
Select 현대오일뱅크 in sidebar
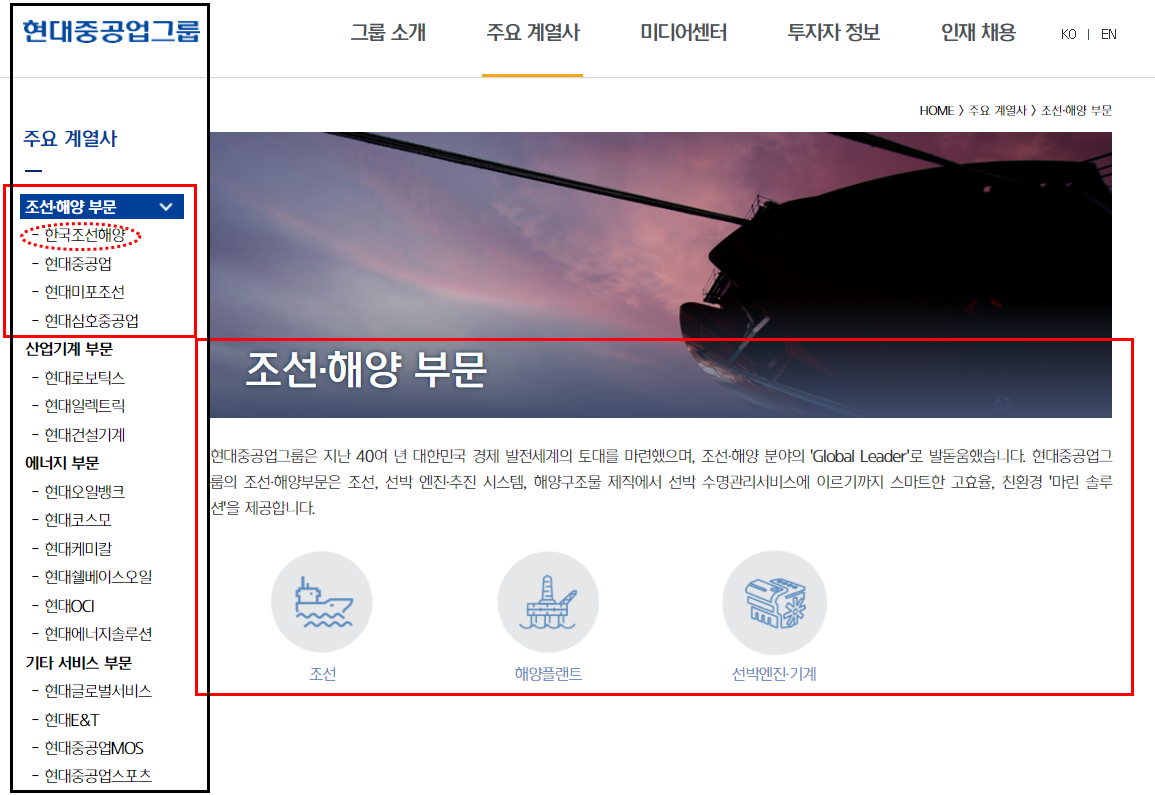click(85, 491)
